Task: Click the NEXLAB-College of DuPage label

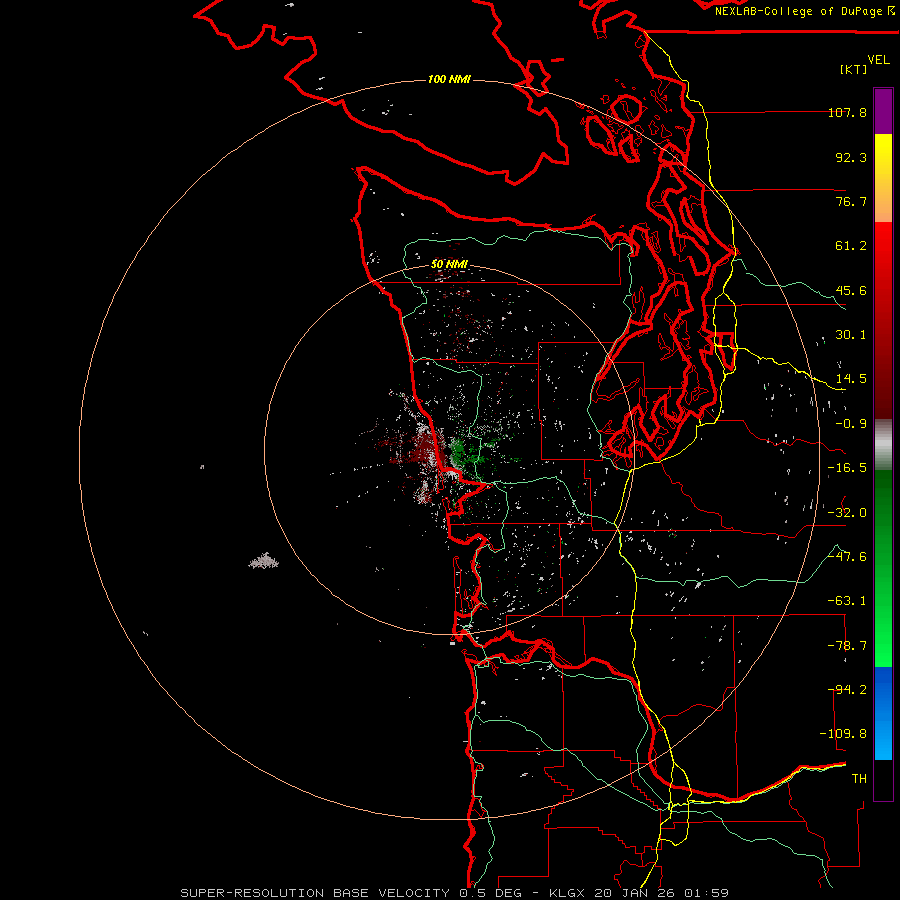Action: click(804, 11)
